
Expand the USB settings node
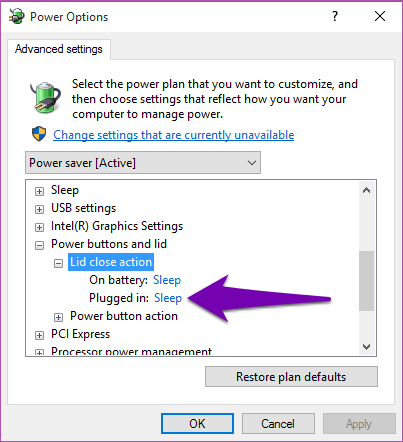coord(39,209)
